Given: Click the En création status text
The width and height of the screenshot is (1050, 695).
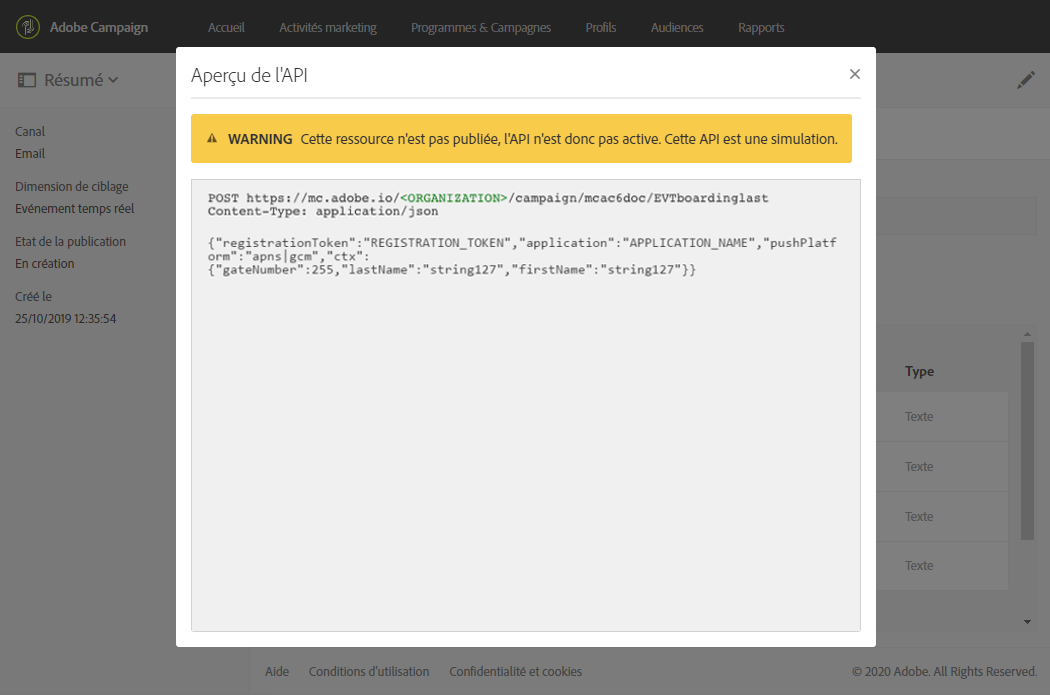Looking at the screenshot, I should pos(45,264).
